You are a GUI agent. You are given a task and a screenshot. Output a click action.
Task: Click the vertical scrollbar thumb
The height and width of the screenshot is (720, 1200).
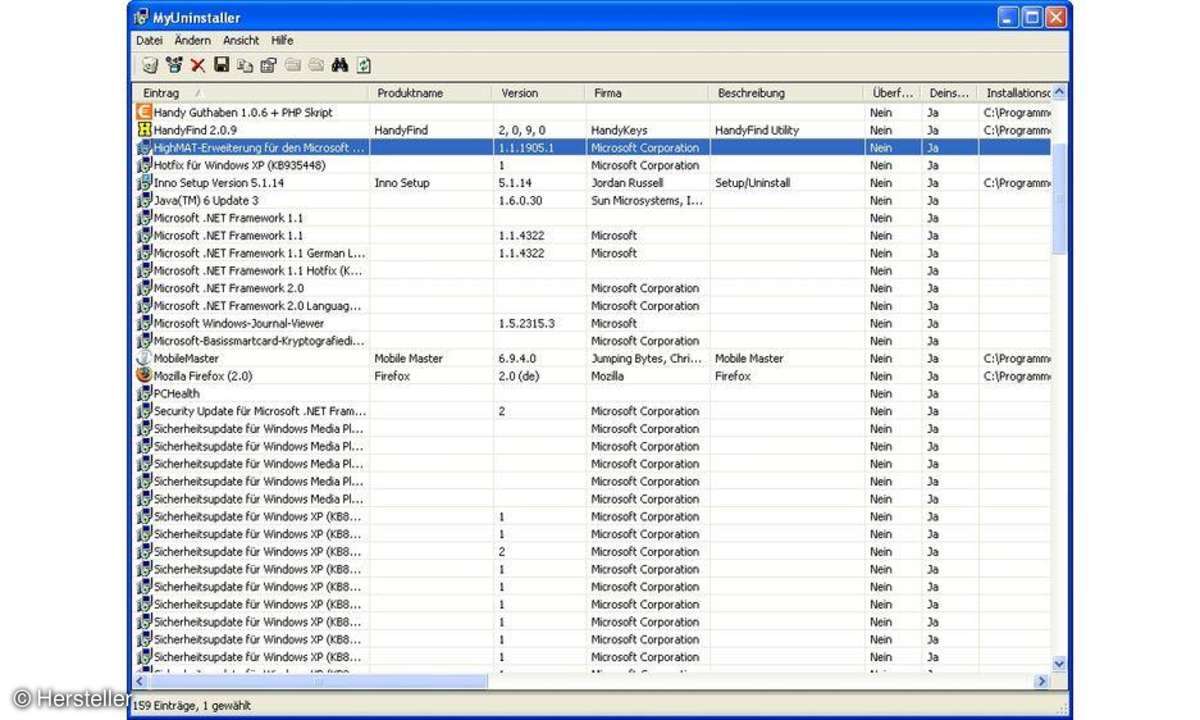click(1059, 197)
